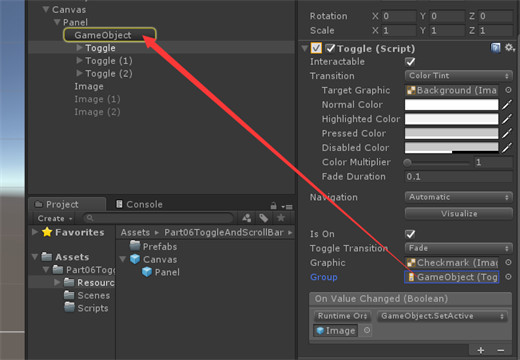Click the Color Multiplier slider handle
The image size is (520, 360).
point(407,163)
